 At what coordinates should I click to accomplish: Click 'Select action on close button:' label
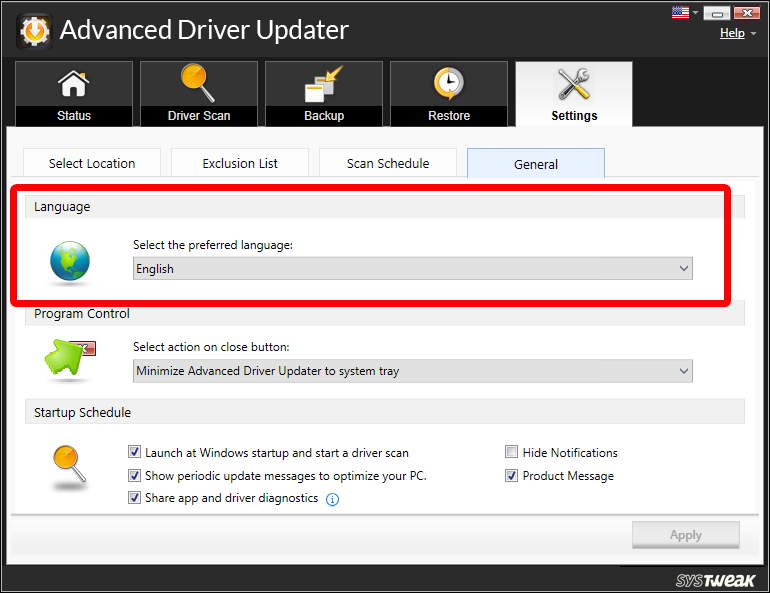click(x=211, y=347)
